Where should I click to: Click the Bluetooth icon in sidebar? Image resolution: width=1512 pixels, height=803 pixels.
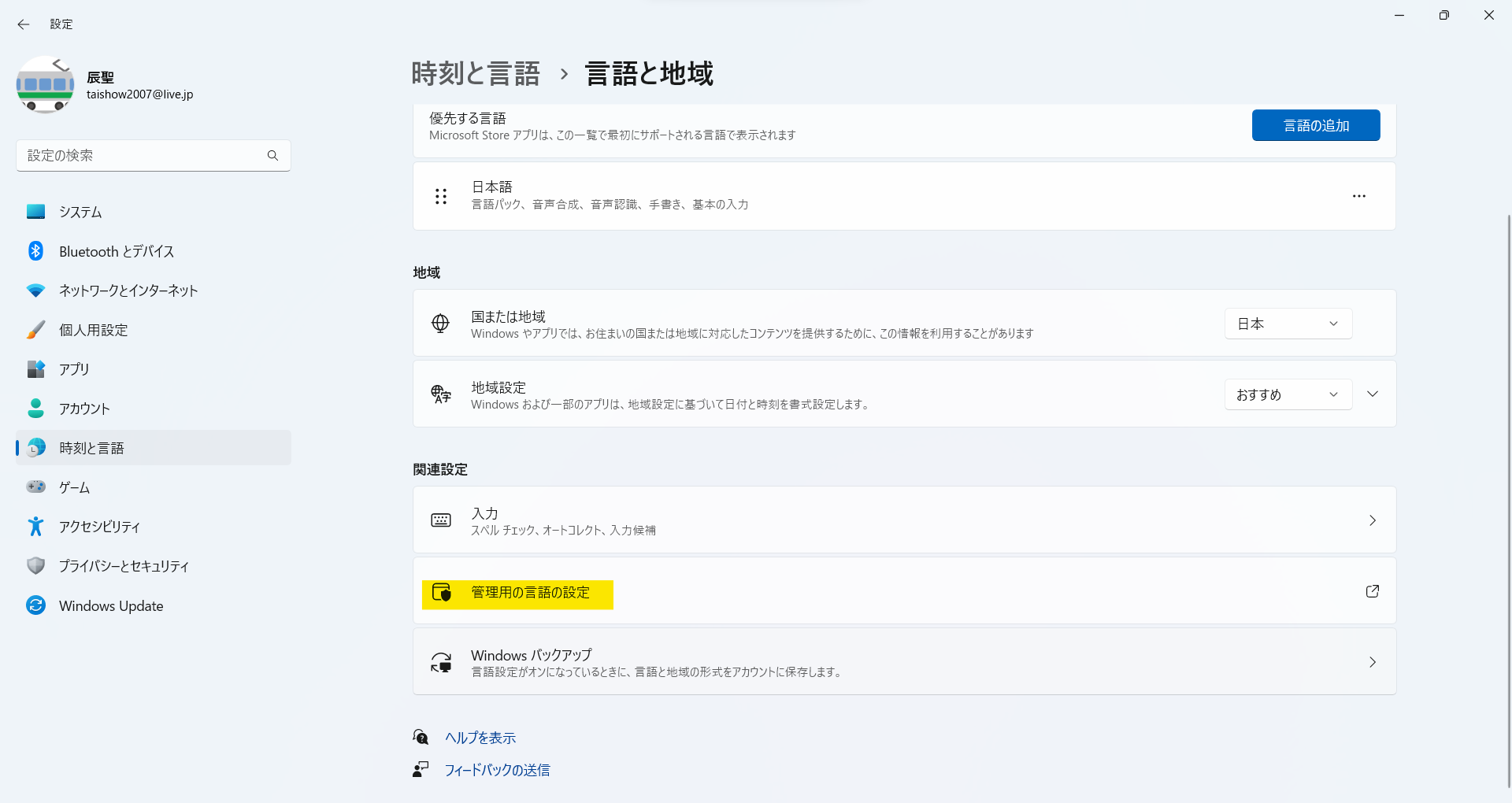pos(35,251)
